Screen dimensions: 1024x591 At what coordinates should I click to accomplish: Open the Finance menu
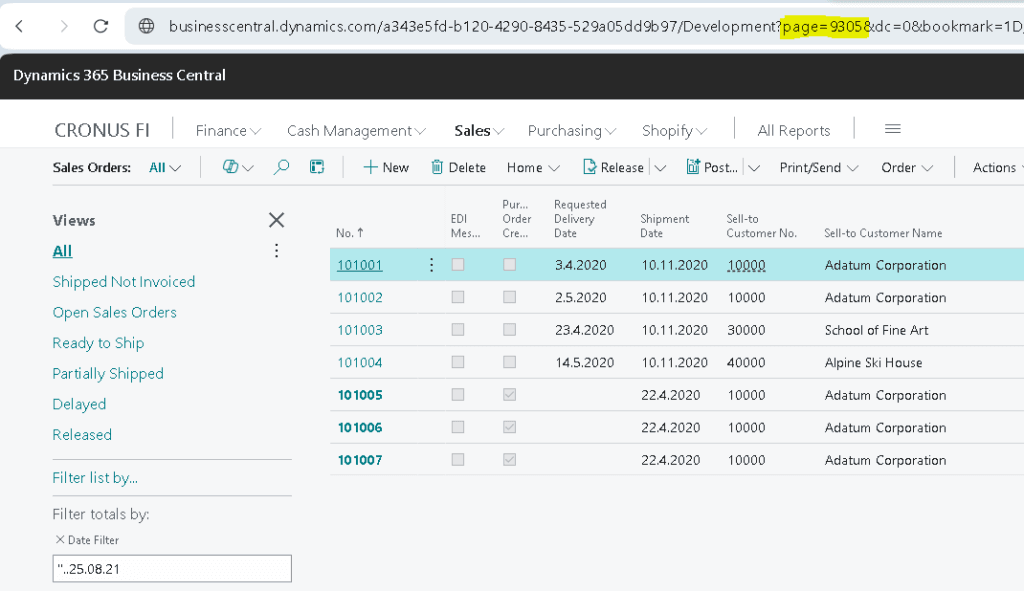(228, 130)
